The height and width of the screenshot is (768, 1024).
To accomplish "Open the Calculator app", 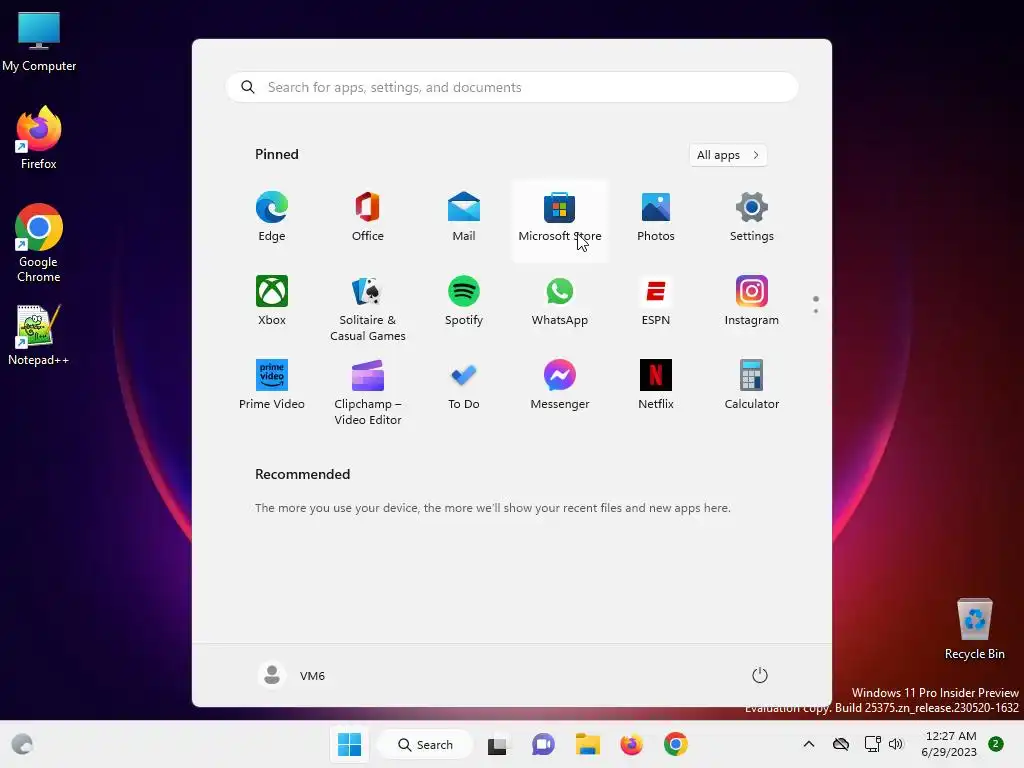I will point(752,385).
